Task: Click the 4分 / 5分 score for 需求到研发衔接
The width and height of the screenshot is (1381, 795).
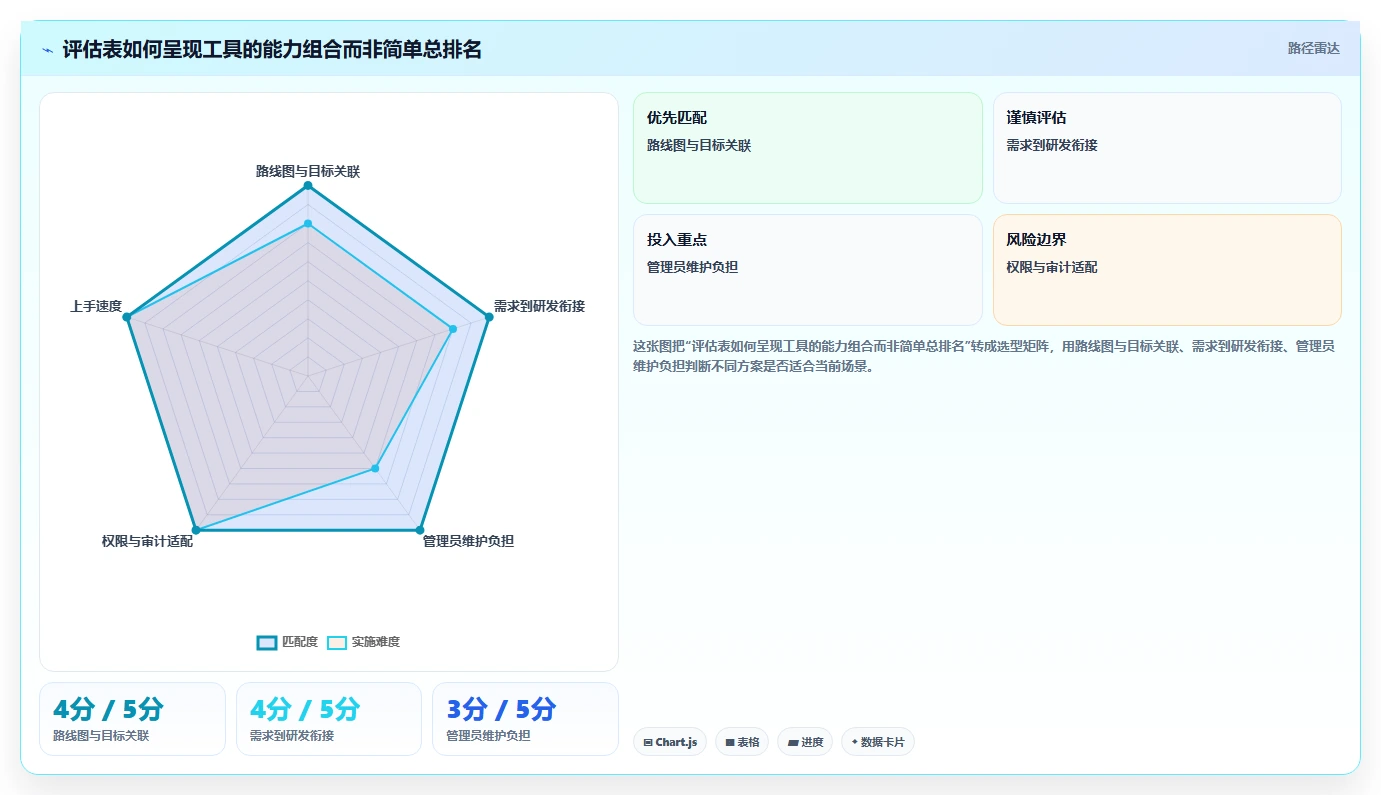Action: point(305,709)
